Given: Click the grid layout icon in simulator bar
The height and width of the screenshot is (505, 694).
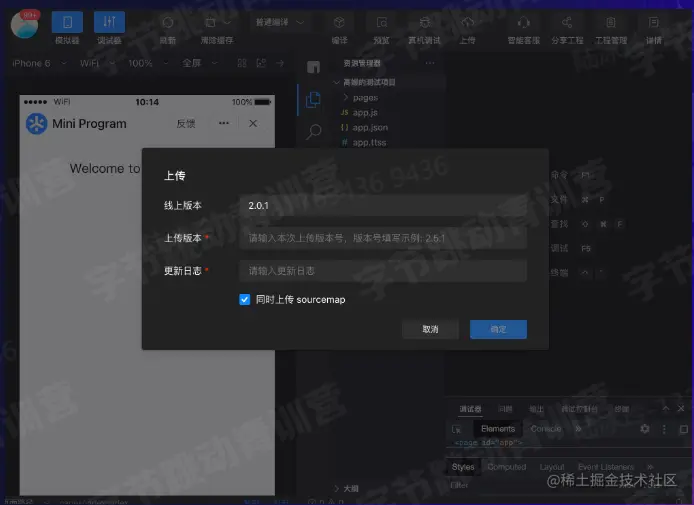Looking at the screenshot, I should point(242,63).
